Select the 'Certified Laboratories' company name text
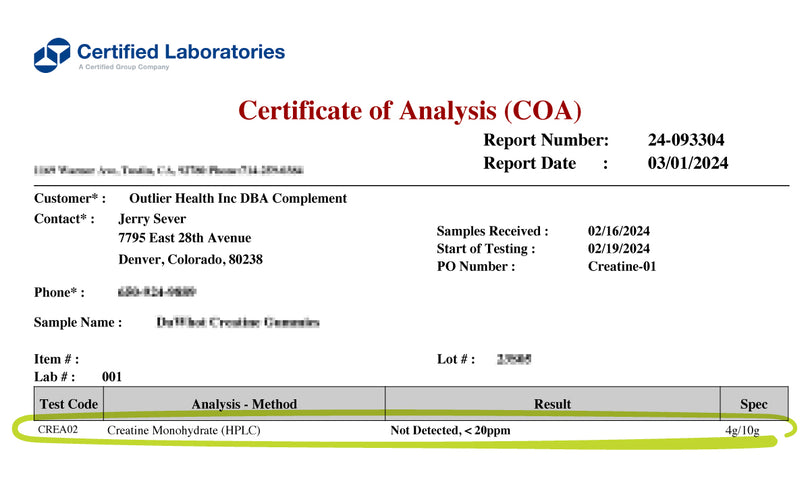Viewport: 810px width, 479px height. (181, 52)
